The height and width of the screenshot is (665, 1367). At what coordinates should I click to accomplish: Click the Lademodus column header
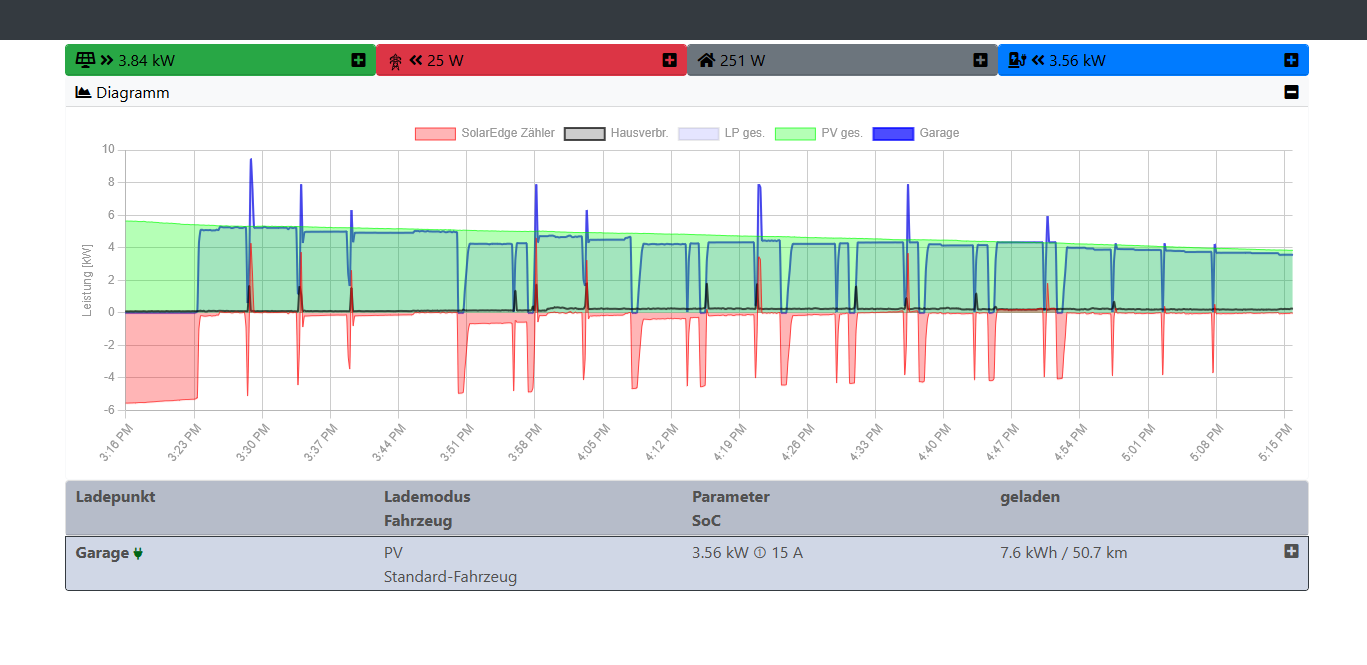click(427, 497)
